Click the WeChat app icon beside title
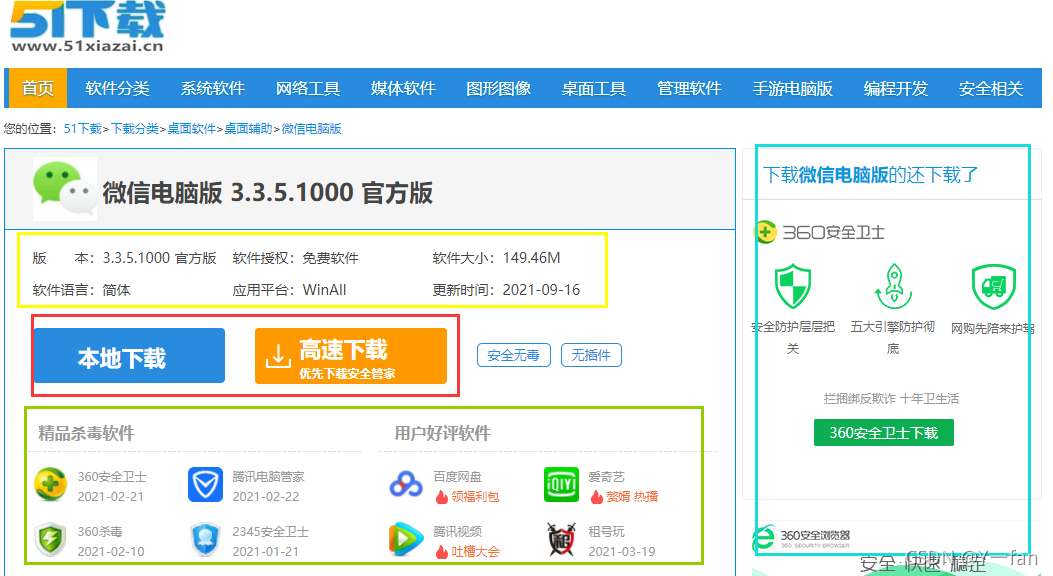1053x576 pixels. [65, 189]
